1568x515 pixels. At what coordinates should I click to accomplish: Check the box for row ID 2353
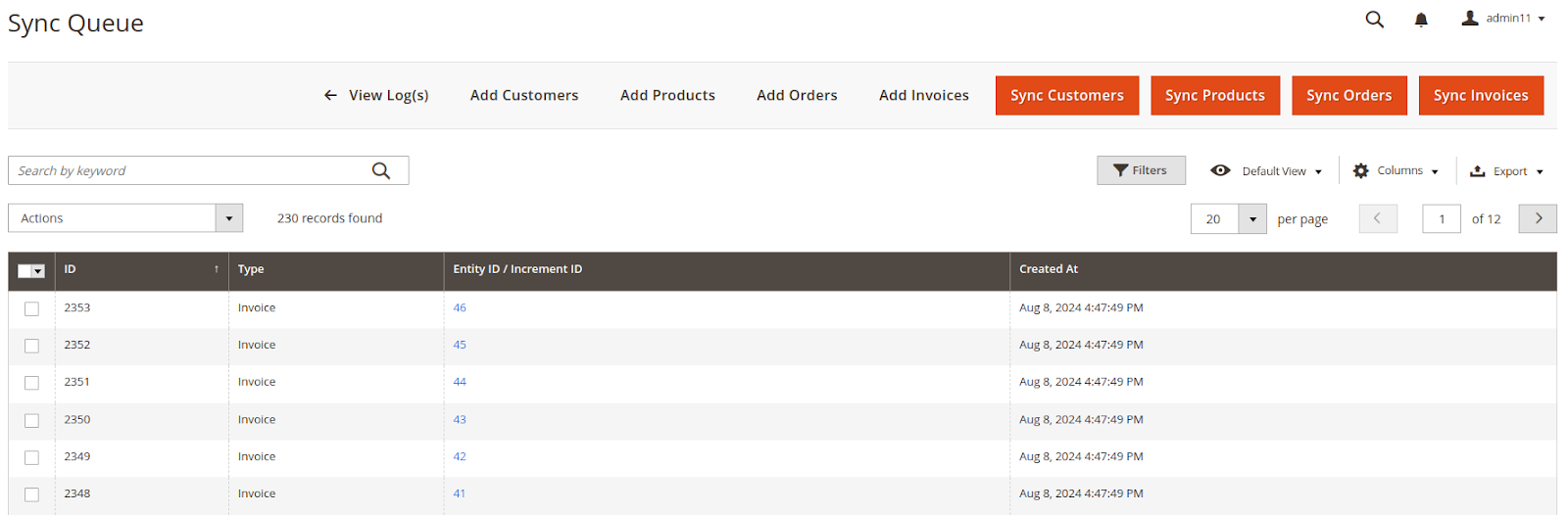tap(31, 308)
